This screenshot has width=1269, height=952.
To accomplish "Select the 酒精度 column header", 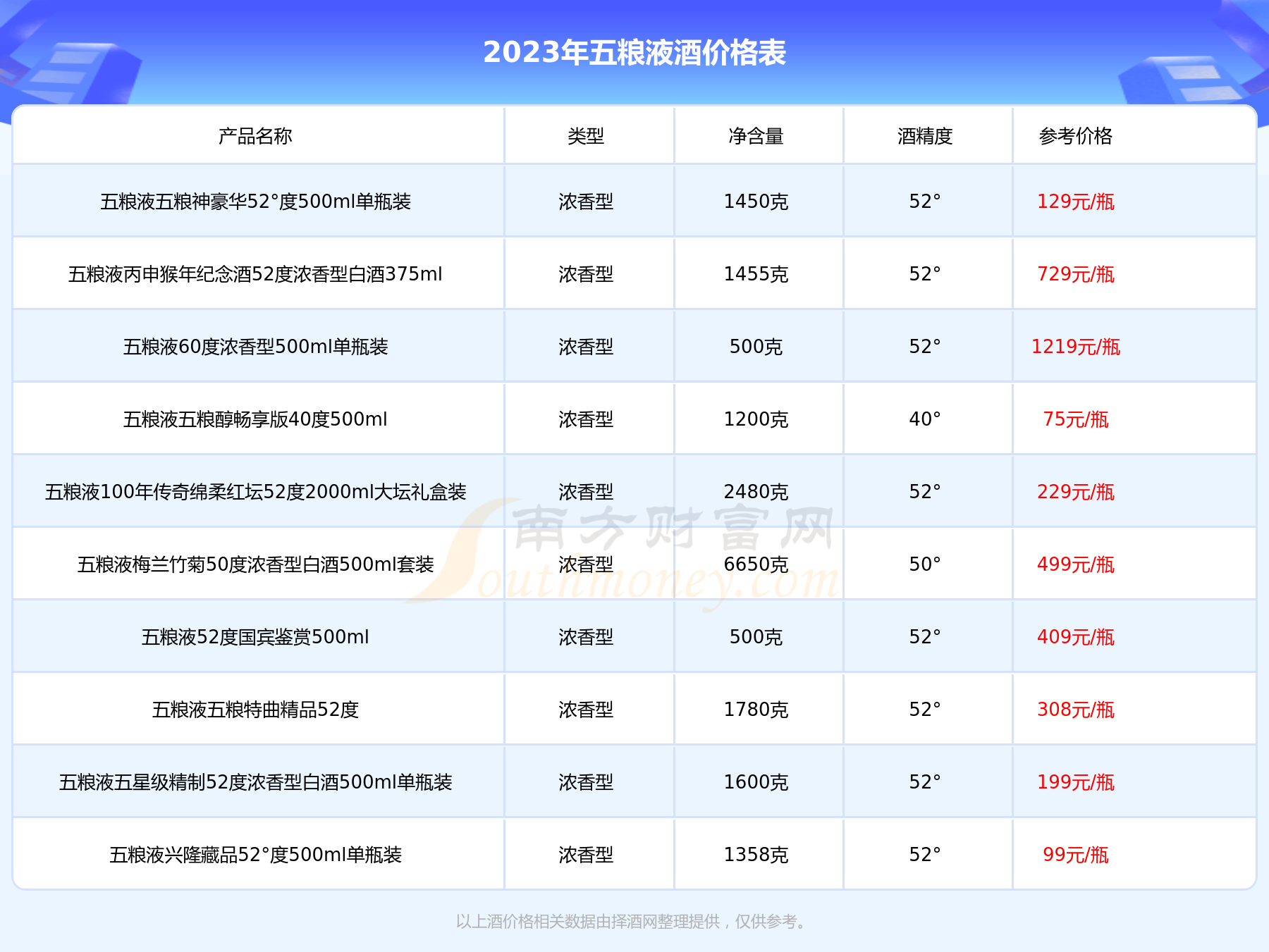I will pos(925,136).
